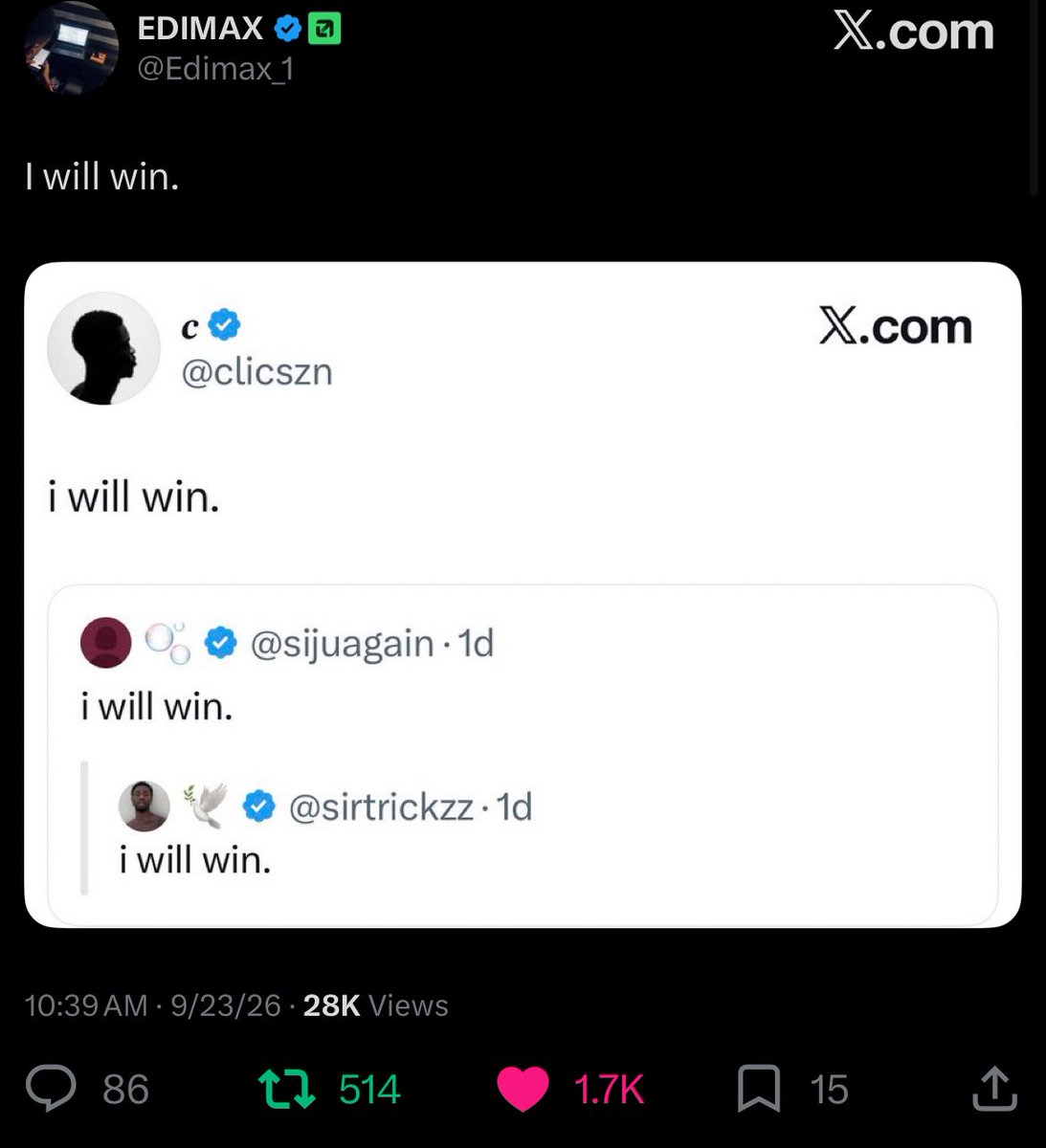The image size is (1046, 1148).
Task: Tap the reply speech bubble icon
Action: (51, 1090)
